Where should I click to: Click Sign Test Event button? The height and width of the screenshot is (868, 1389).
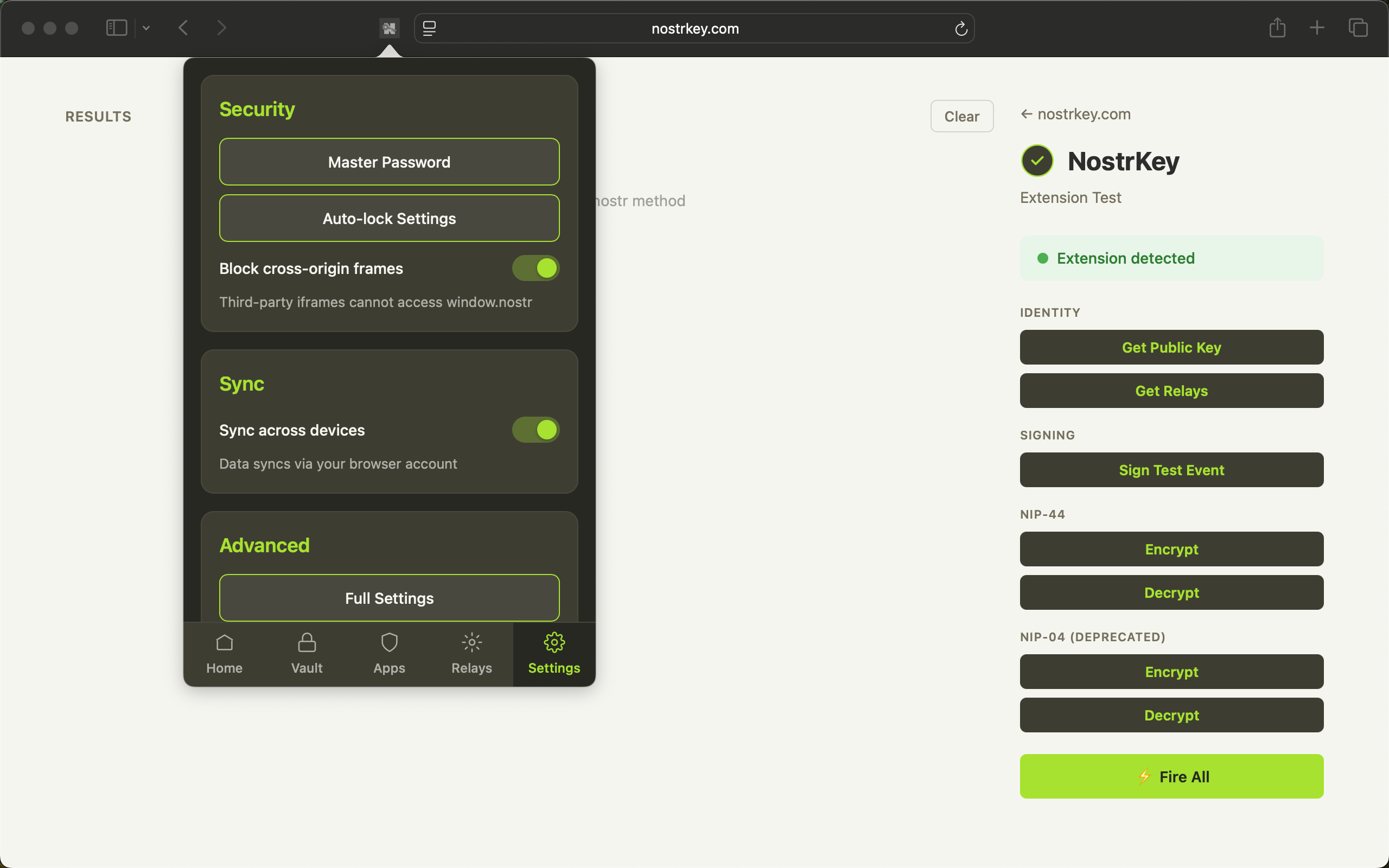click(1171, 470)
